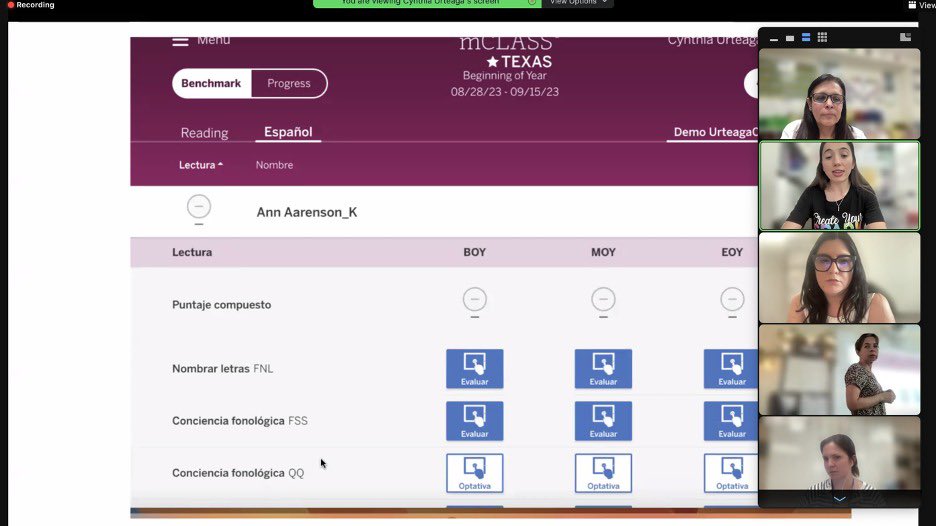Click the Nombrar letras FNL label
The height and width of the screenshot is (526, 936).
pos(223,368)
